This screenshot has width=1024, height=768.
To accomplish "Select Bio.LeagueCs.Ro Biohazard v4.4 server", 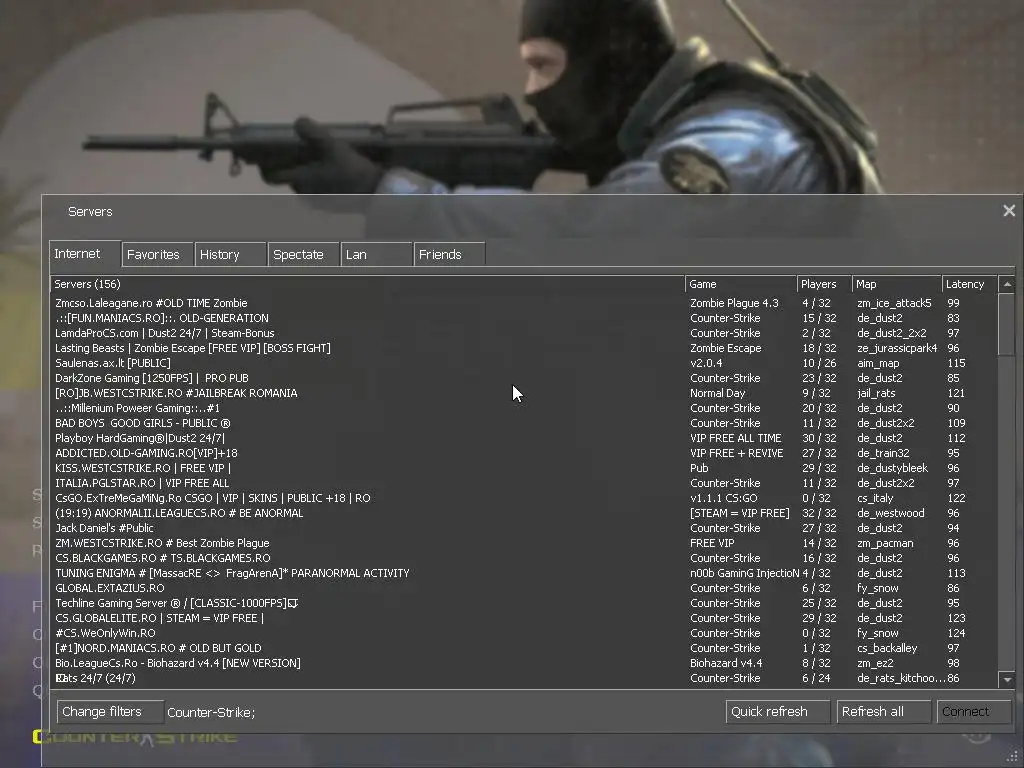I will pos(524,664).
